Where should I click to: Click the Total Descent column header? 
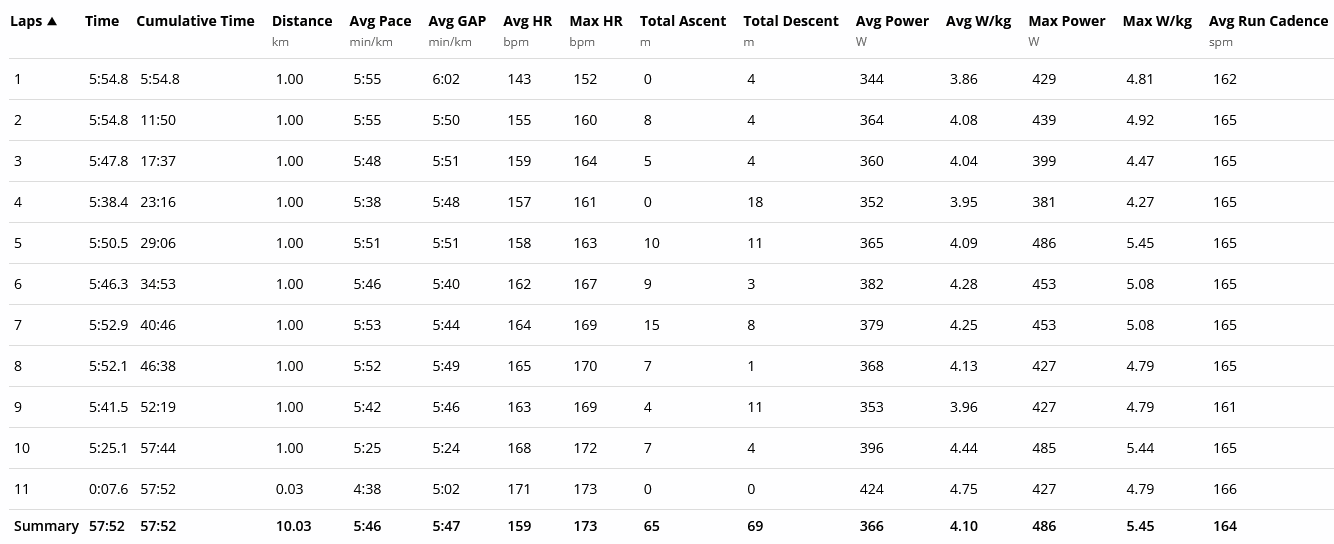pyautogui.click(x=791, y=21)
